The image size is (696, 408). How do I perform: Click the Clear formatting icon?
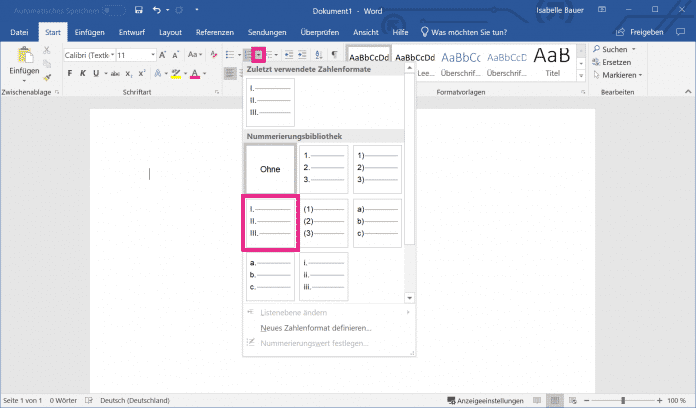pos(214,55)
